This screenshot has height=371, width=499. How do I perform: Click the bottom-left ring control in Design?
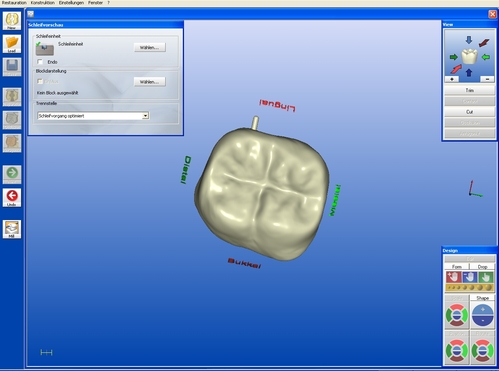pyautogui.click(x=457, y=350)
